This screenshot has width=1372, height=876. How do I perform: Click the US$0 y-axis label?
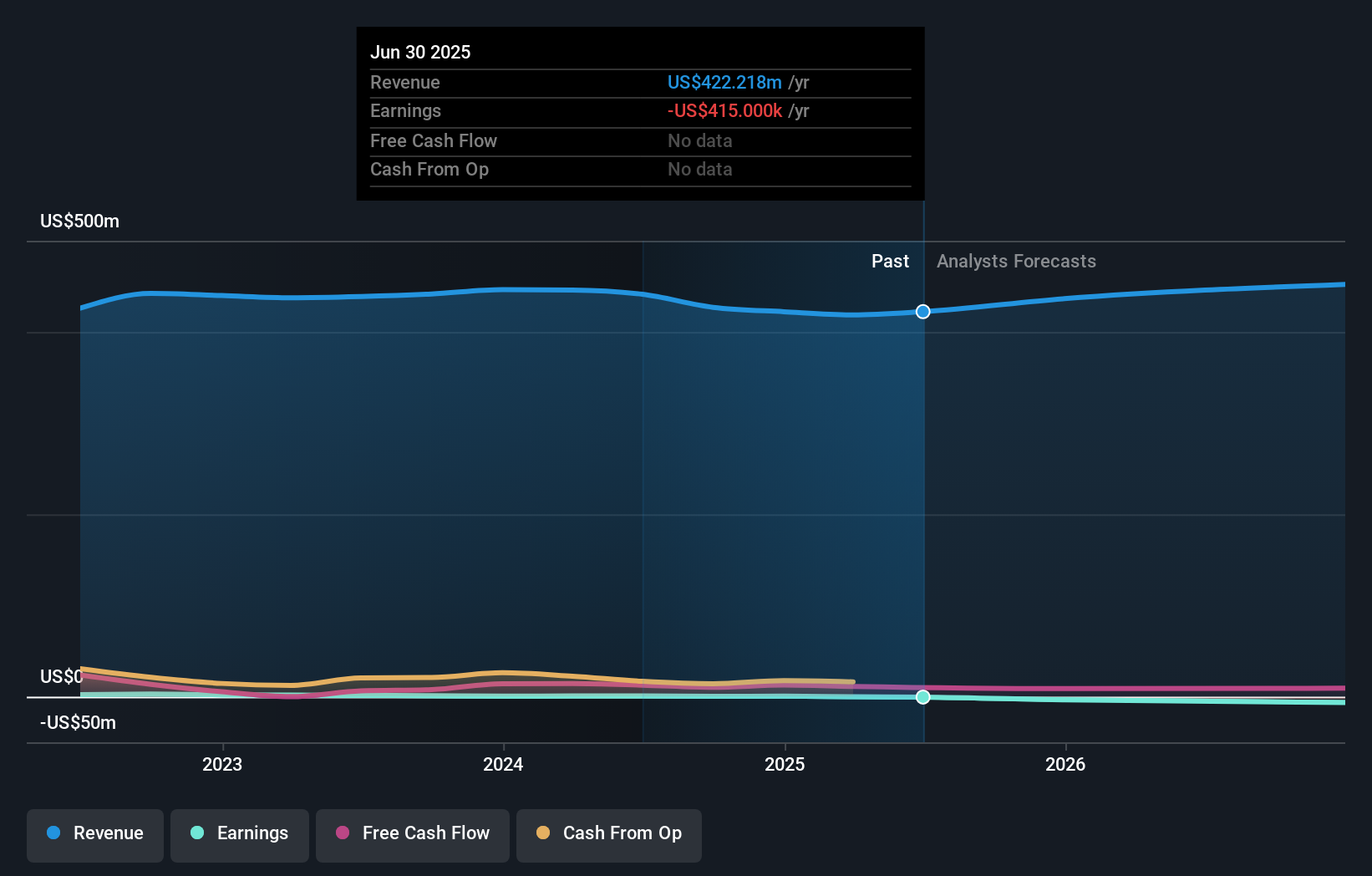61,676
